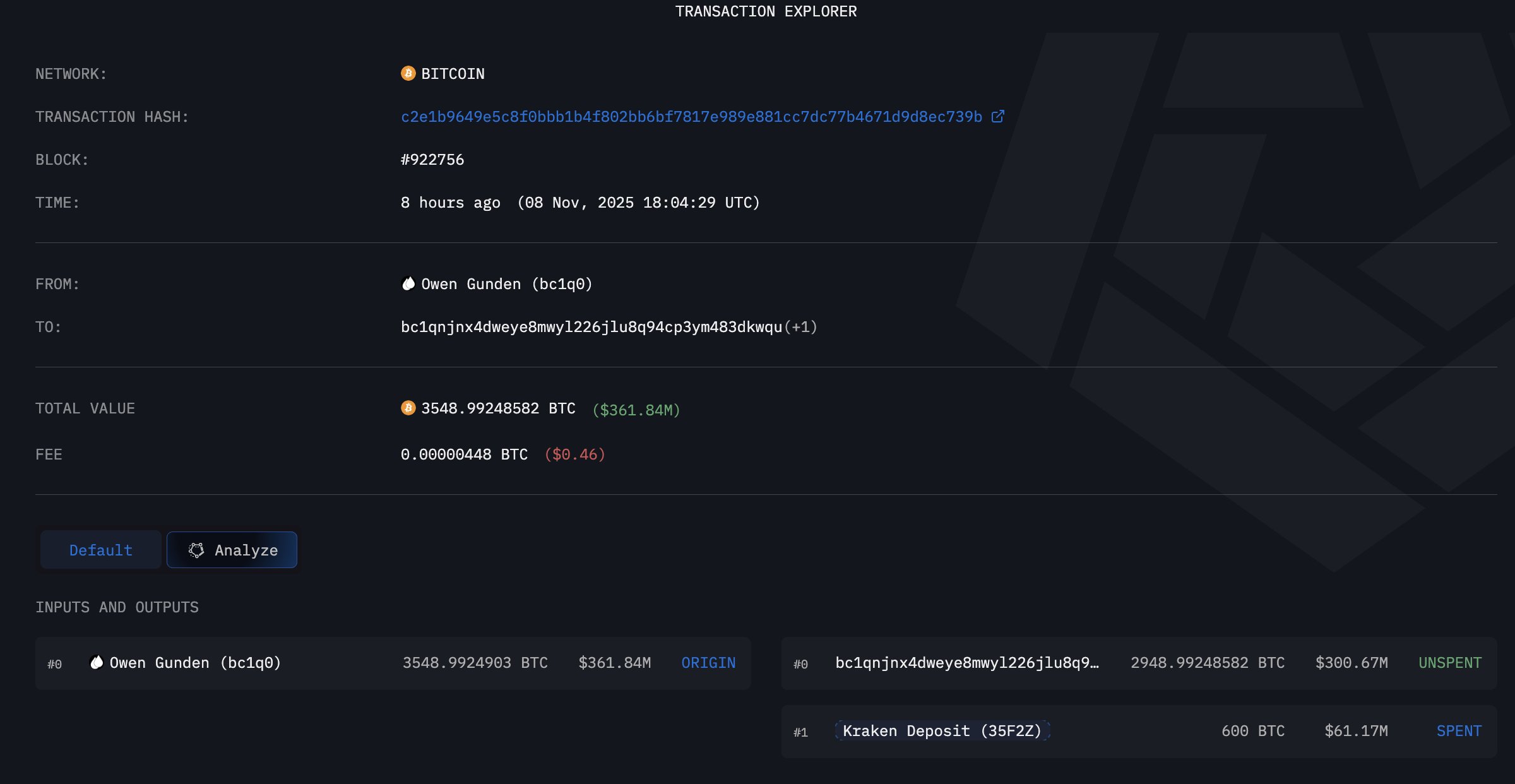Click the Bitcoin network logo icon
The height and width of the screenshot is (784, 1515).
point(408,74)
